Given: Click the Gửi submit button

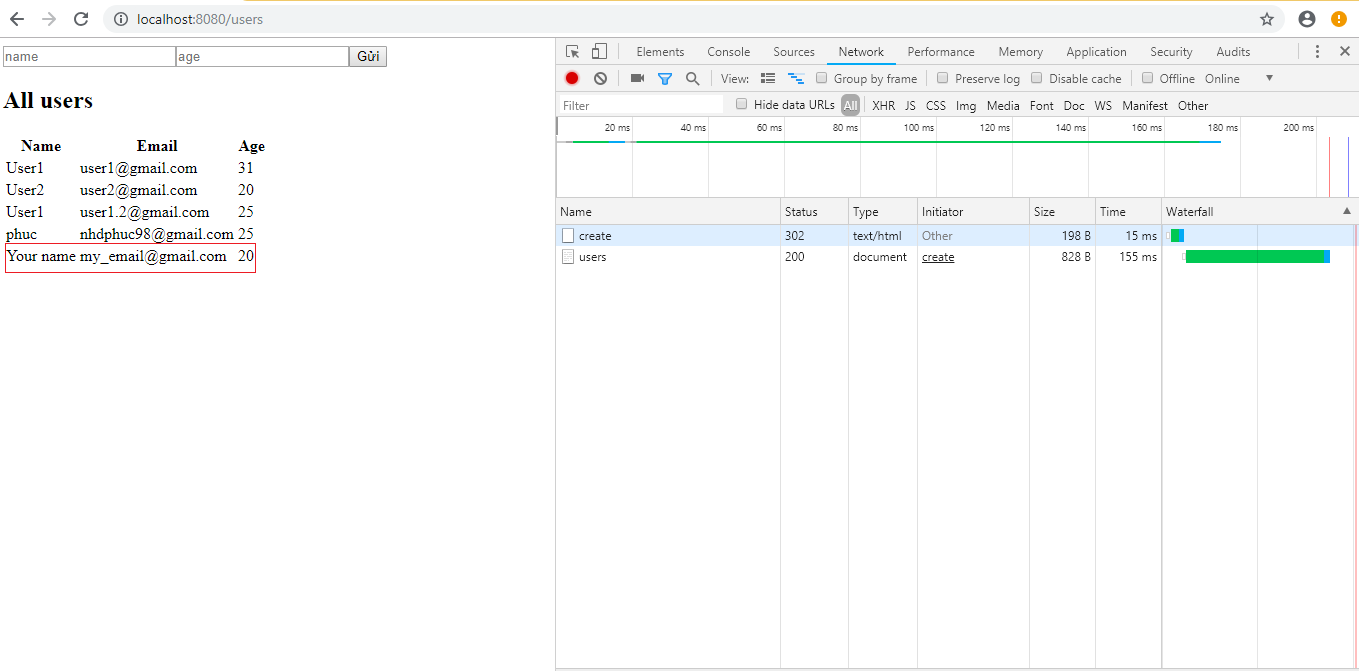Looking at the screenshot, I should point(368,57).
